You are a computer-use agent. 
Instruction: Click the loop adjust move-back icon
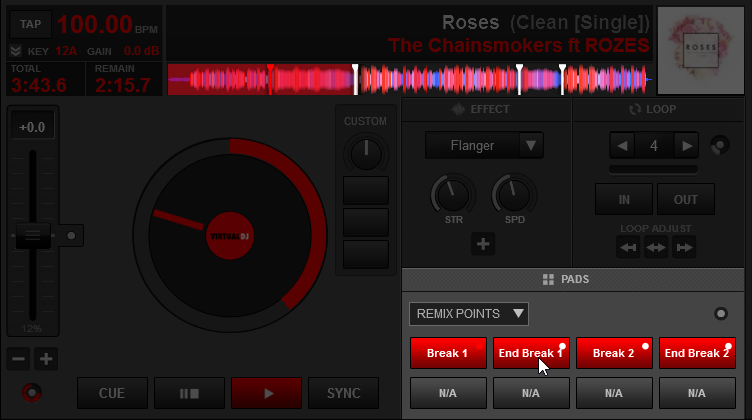coord(628,247)
